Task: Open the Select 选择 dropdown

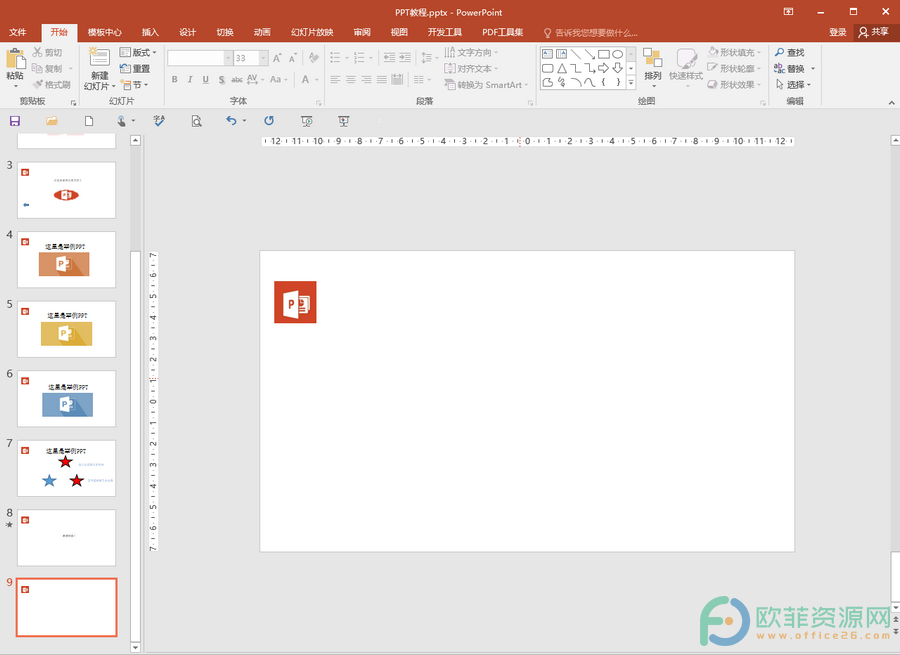Action: click(793, 85)
